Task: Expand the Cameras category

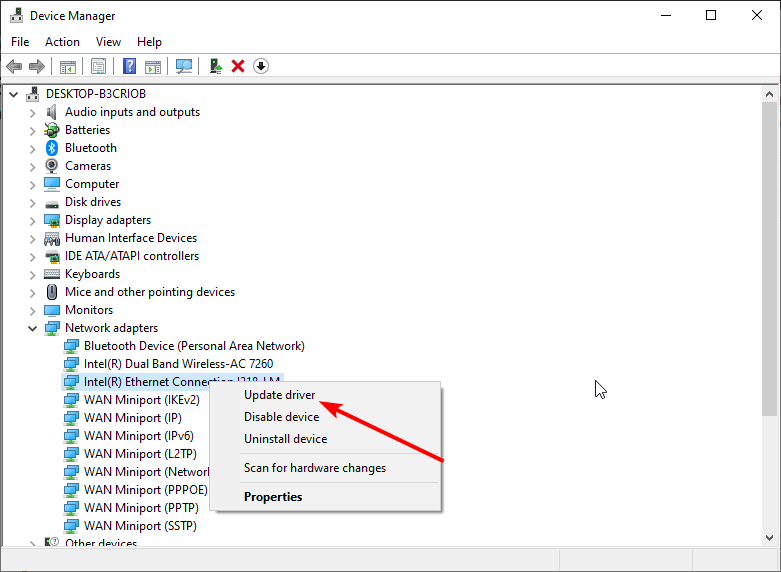Action: [x=33, y=167]
